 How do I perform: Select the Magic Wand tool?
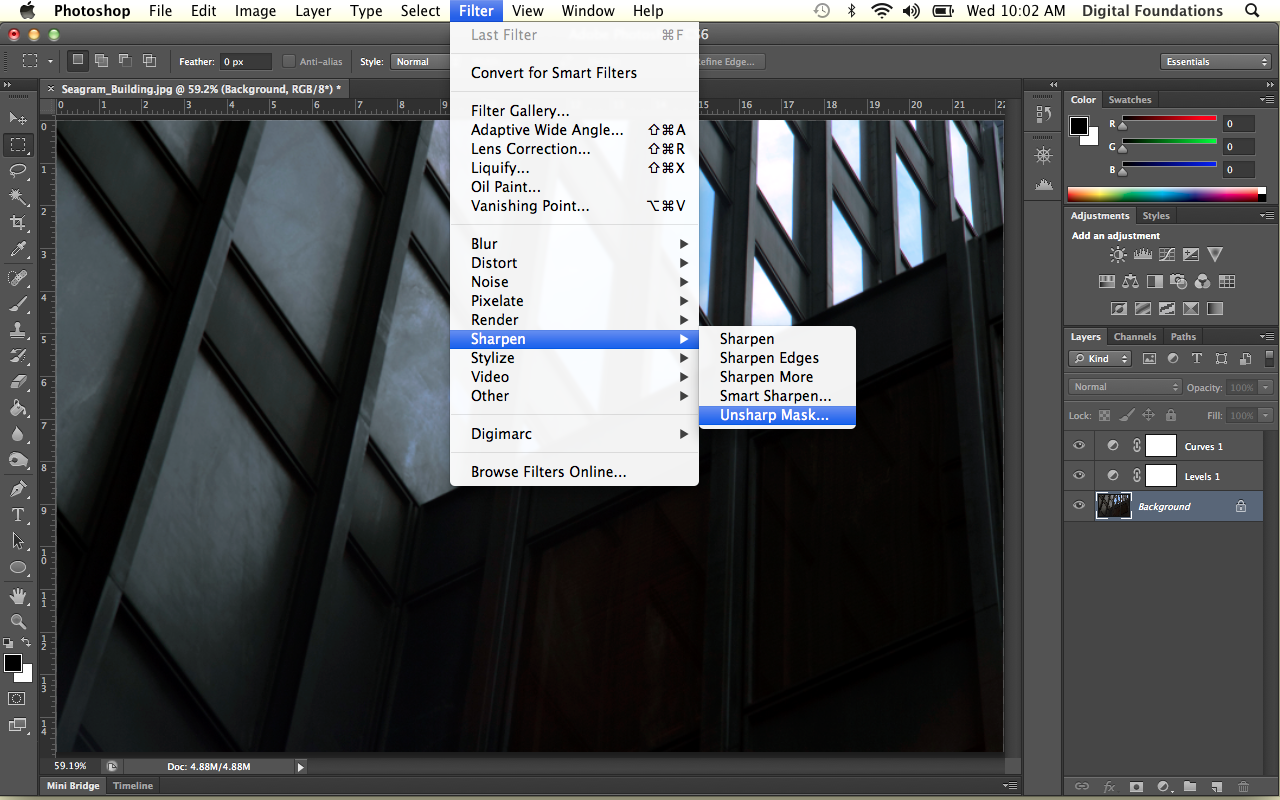(x=18, y=197)
